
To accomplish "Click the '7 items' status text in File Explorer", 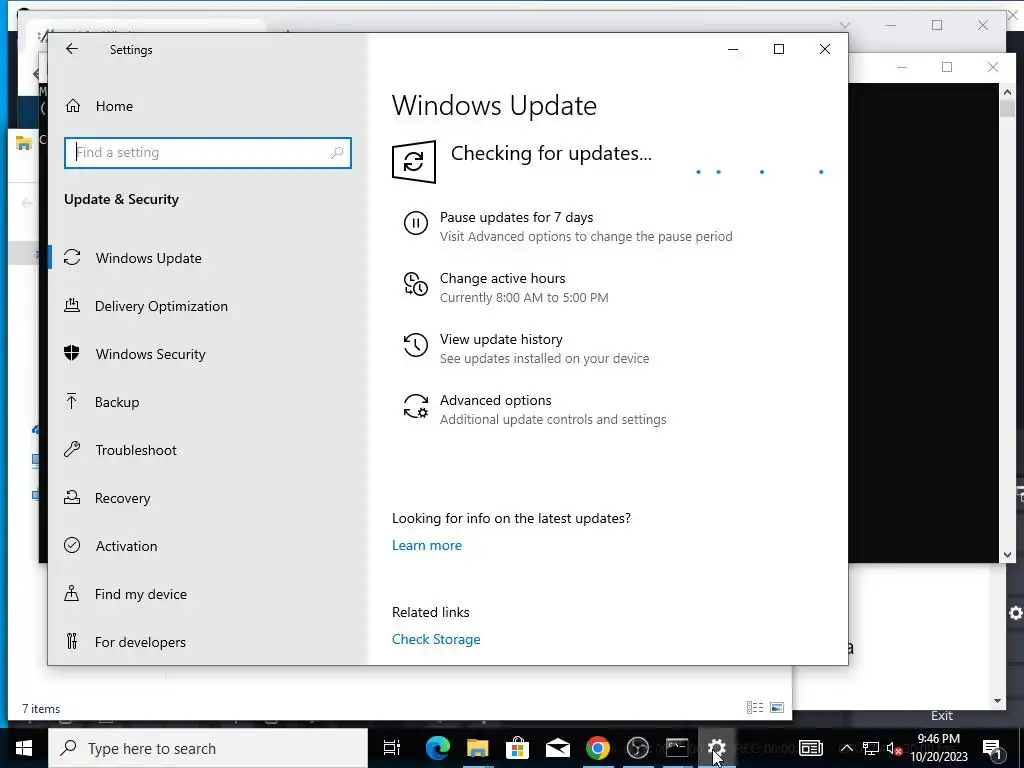I will pyautogui.click(x=41, y=709).
